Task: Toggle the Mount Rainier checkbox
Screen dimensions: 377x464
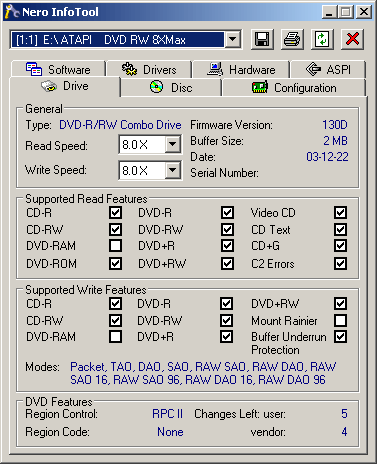Action: coord(340,321)
